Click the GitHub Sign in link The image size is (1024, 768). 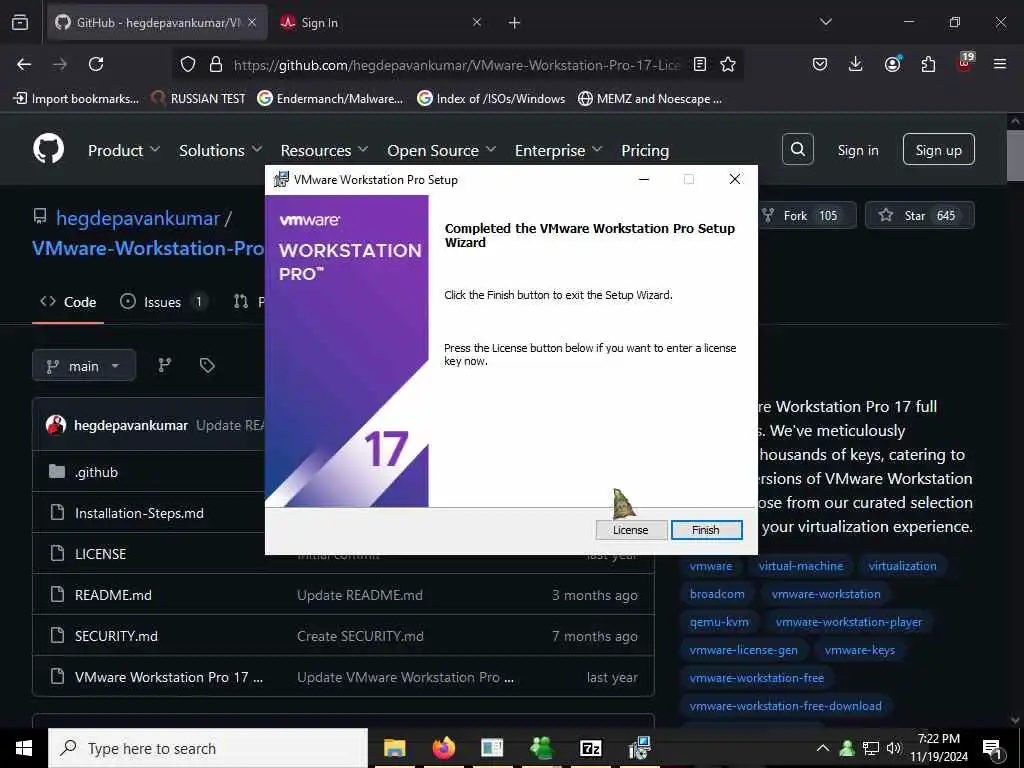click(857, 150)
